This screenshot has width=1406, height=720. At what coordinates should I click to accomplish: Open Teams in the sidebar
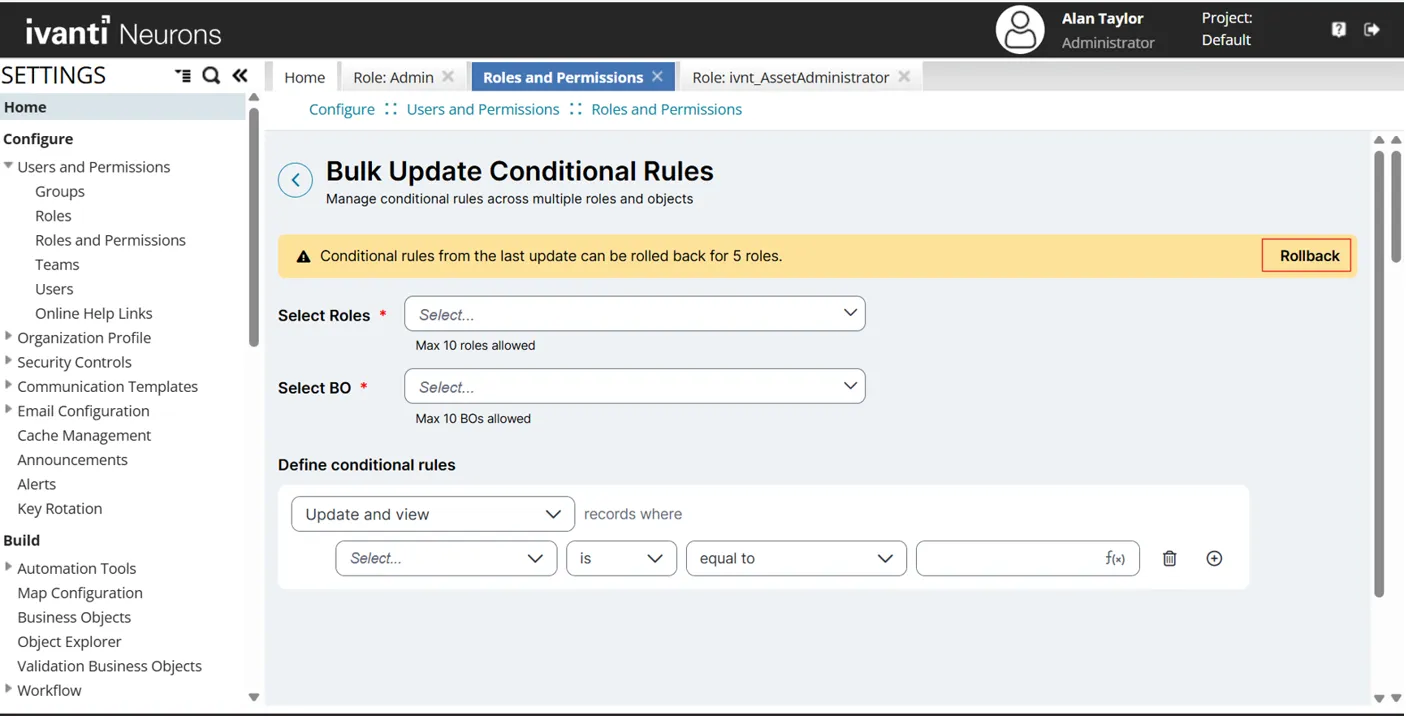(x=57, y=265)
